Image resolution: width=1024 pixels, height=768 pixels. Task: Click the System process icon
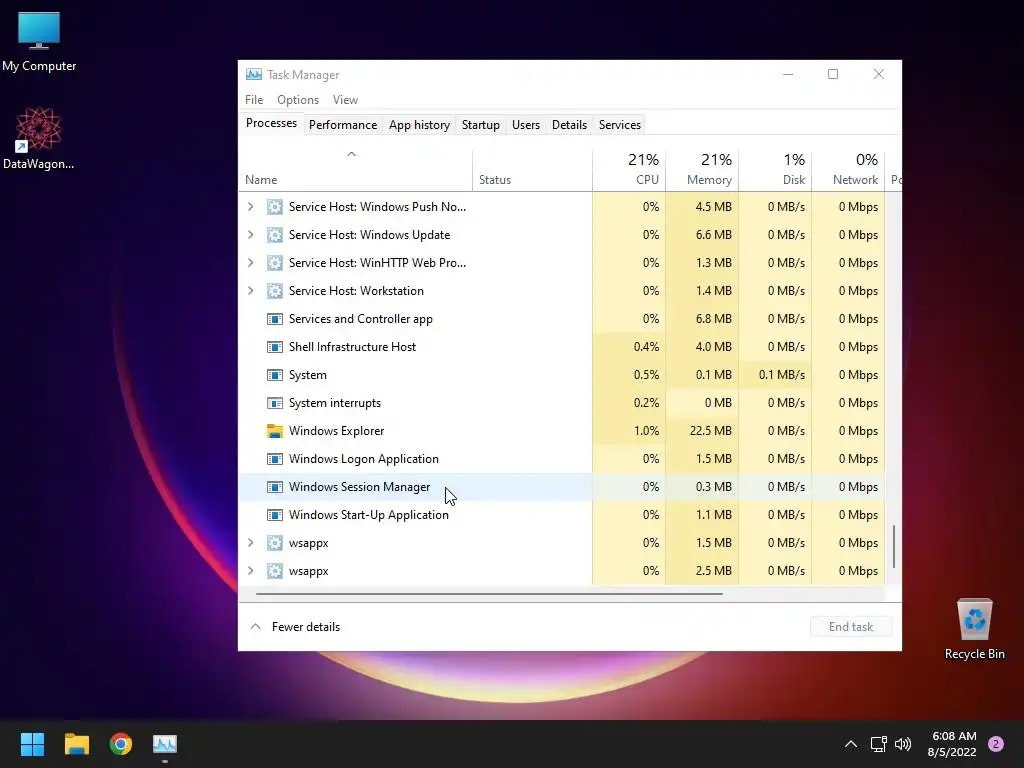(275, 375)
